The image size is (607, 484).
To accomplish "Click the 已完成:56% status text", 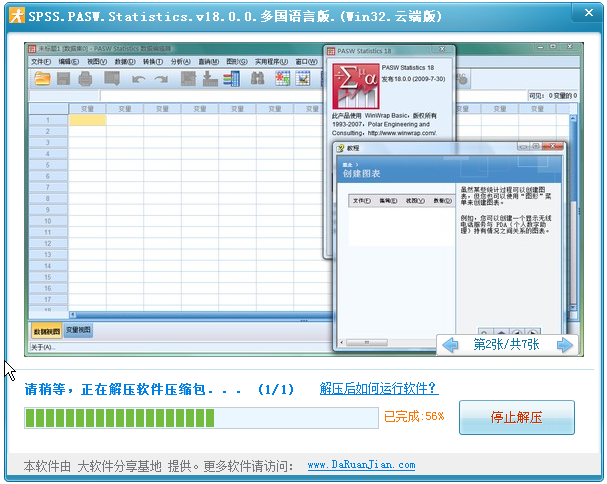I will click(414, 417).
